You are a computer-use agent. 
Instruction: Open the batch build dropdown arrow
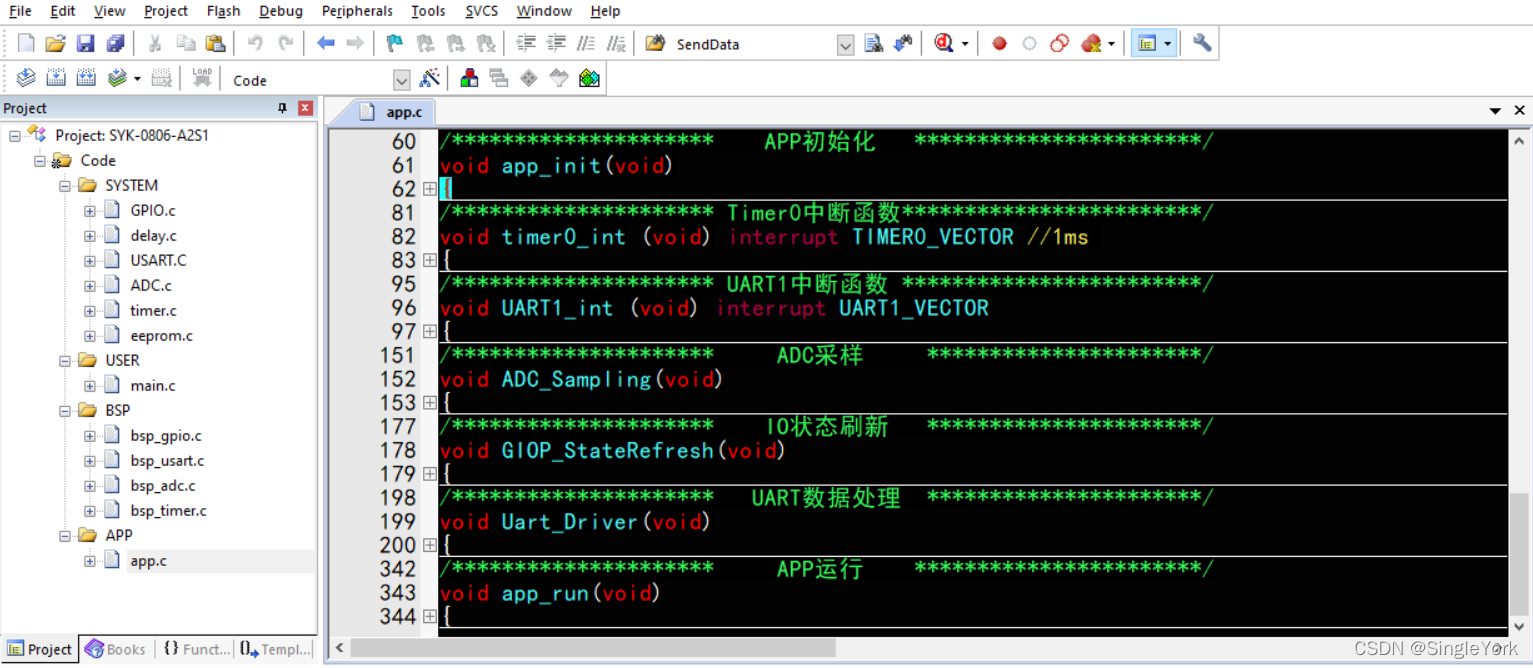[x=137, y=79]
